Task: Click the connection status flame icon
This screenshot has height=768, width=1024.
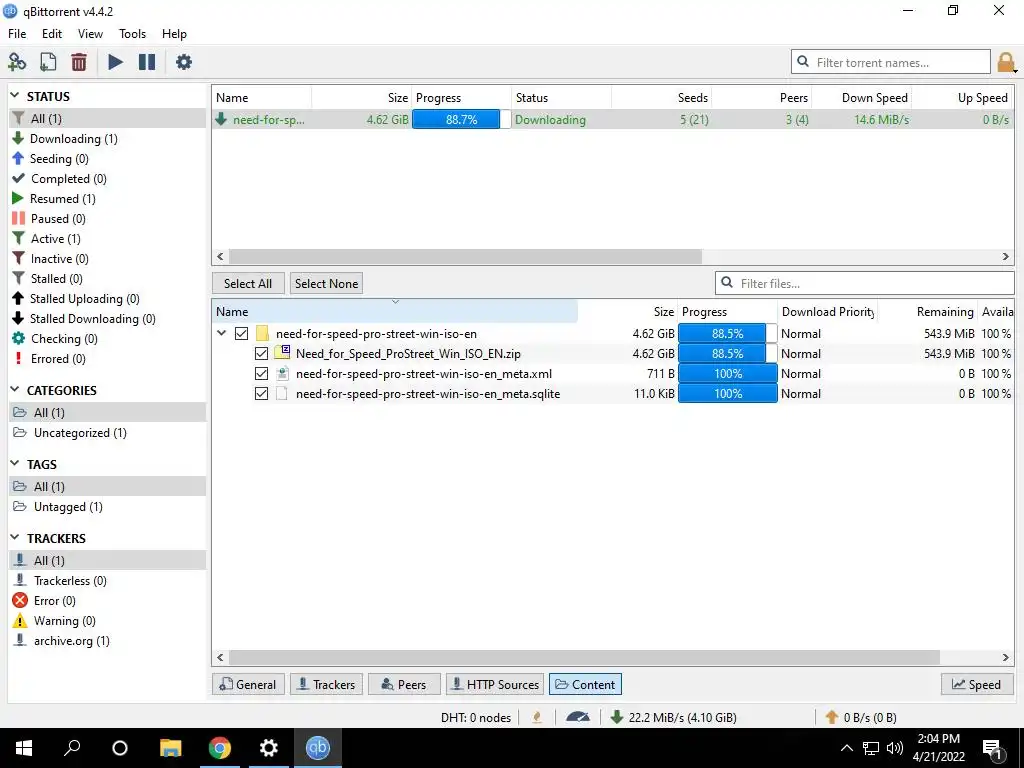Action: [x=537, y=717]
